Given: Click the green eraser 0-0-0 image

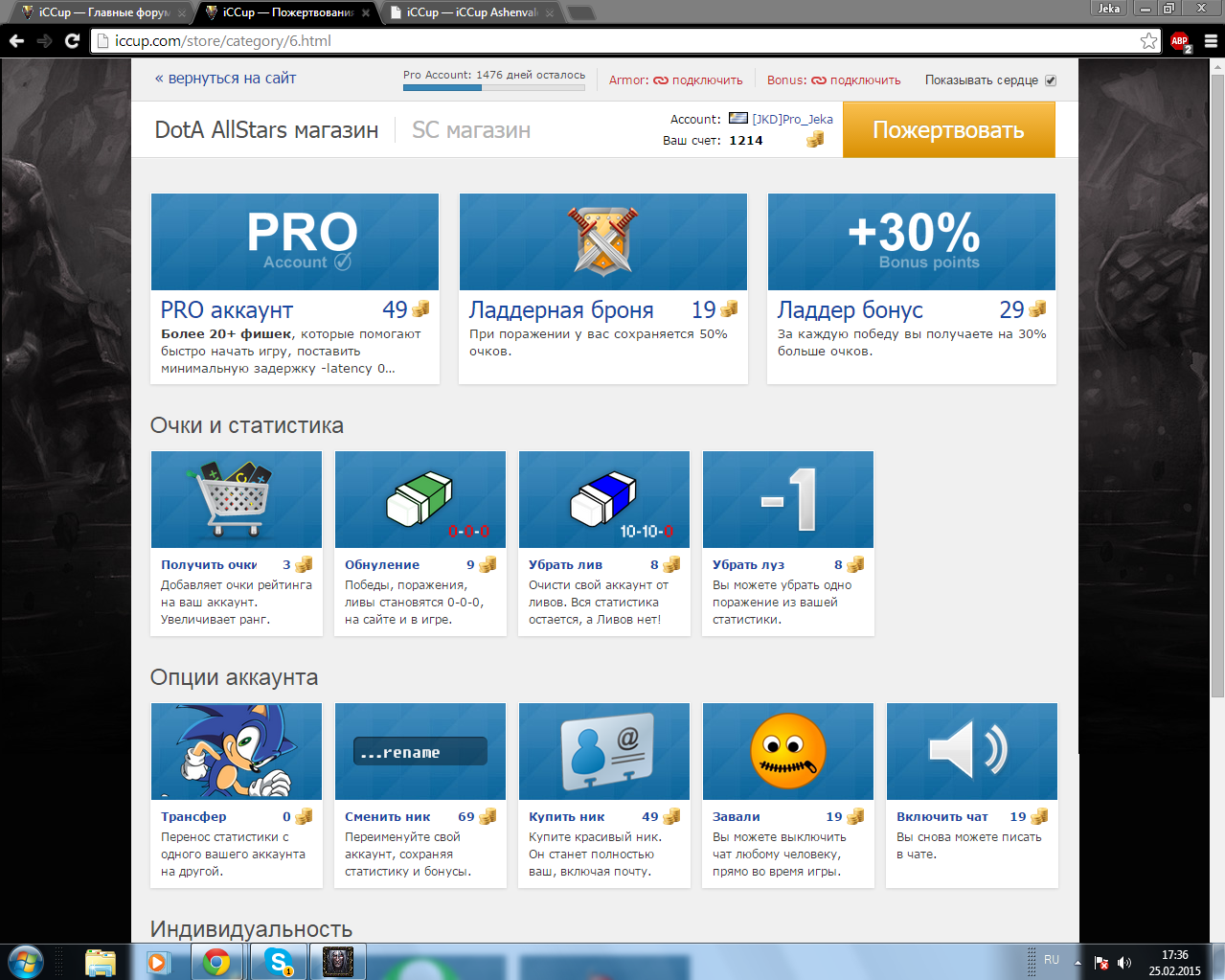Looking at the screenshot, I should click(420, 499).
